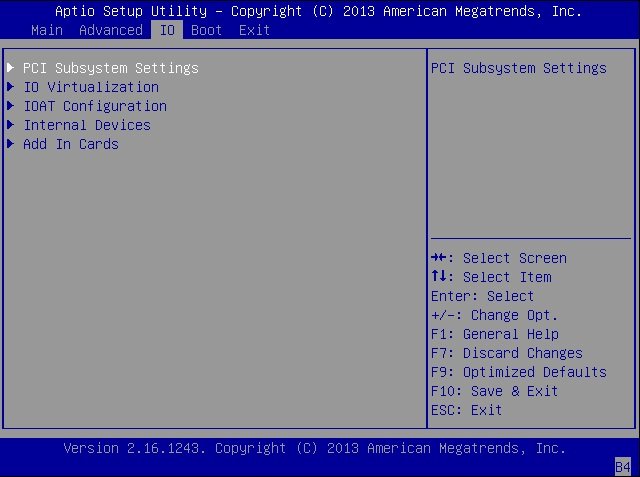Click arrow beside PCI Subsystem Settings
Image resolution: width=640 pixels, height=477 pixels.
(x=11, y=67)
